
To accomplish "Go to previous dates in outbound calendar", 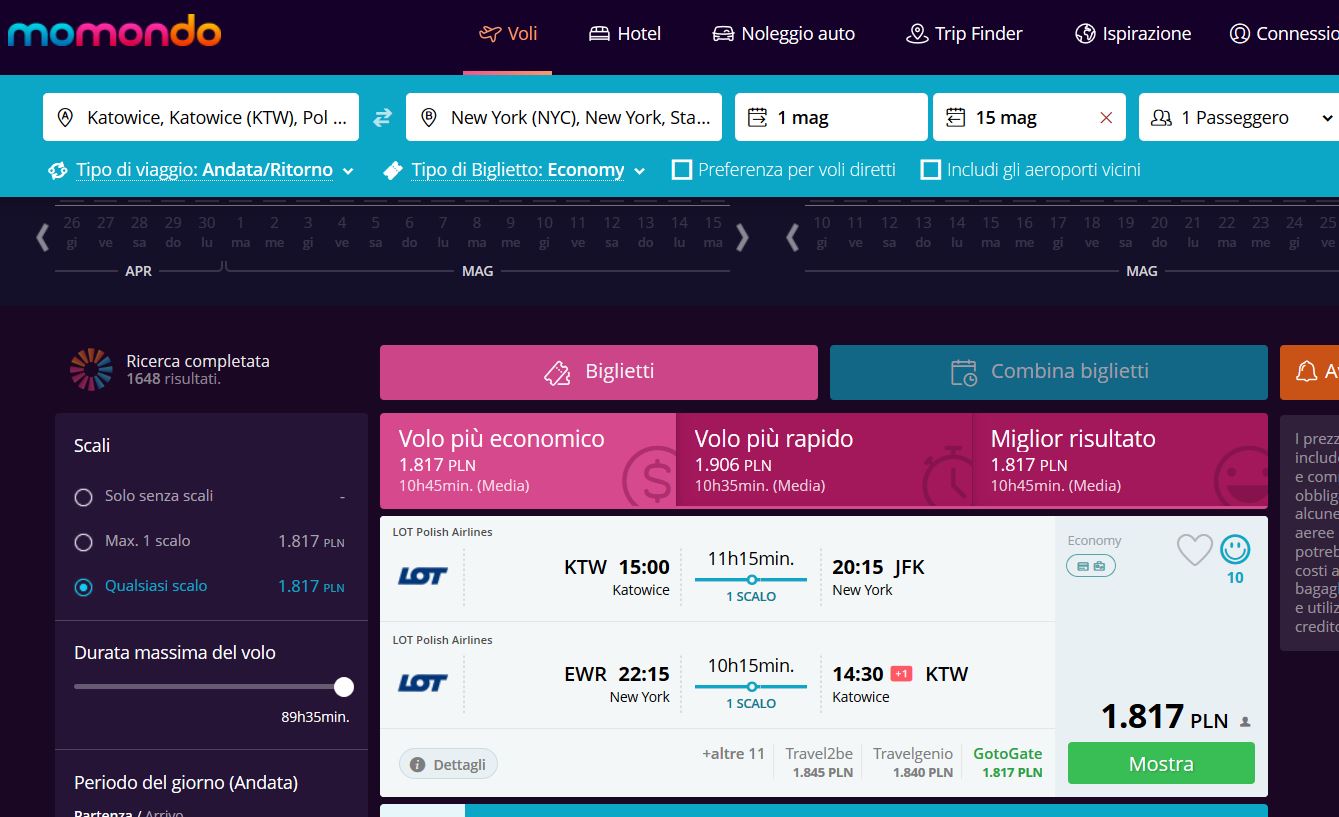I will [x=42, y=237].
